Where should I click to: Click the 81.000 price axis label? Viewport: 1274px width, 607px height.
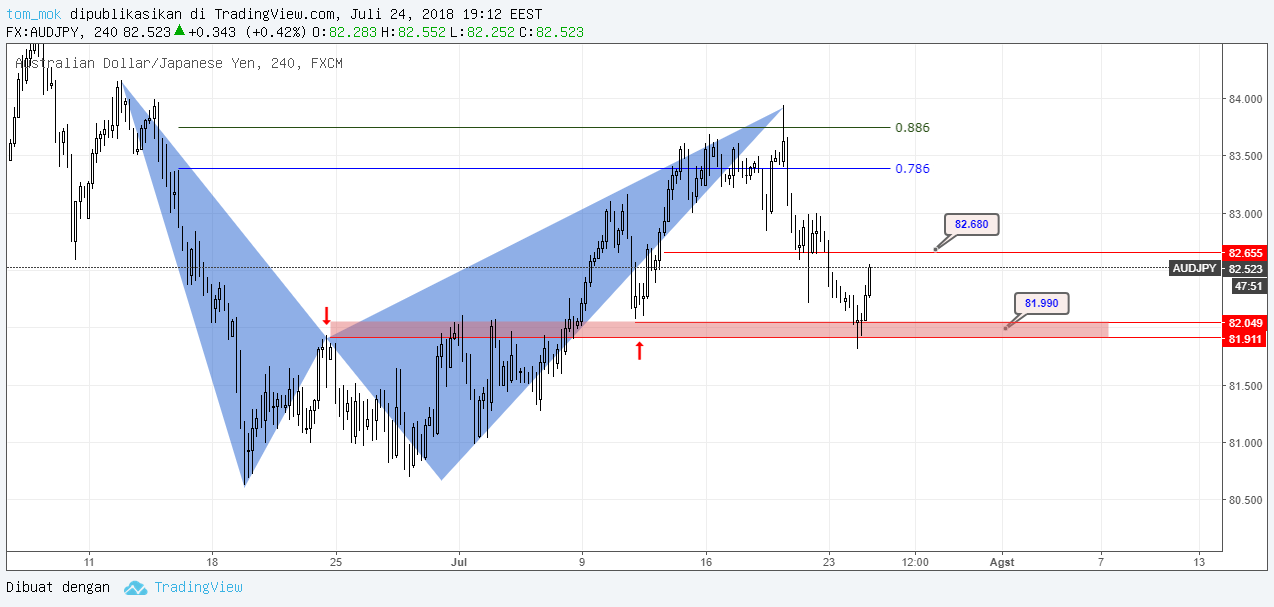[1246, 443]
